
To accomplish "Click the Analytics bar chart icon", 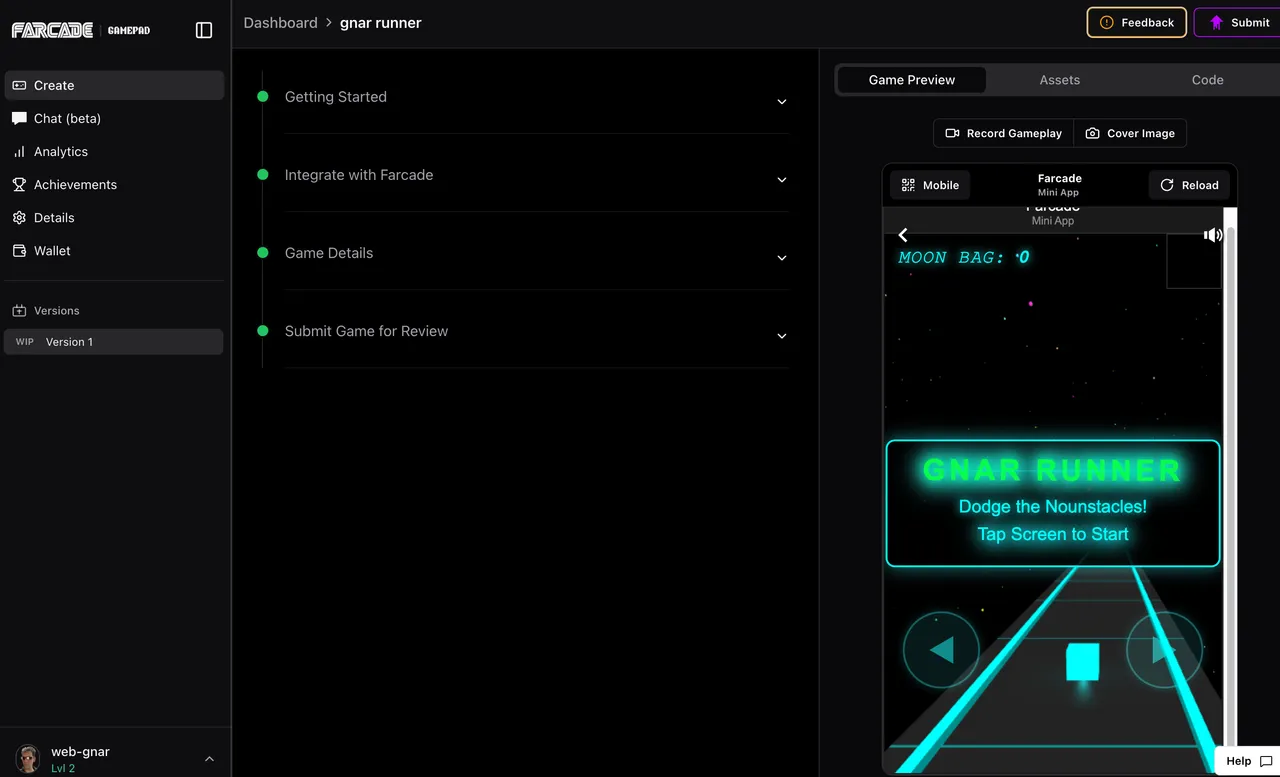I will [19, 152].
